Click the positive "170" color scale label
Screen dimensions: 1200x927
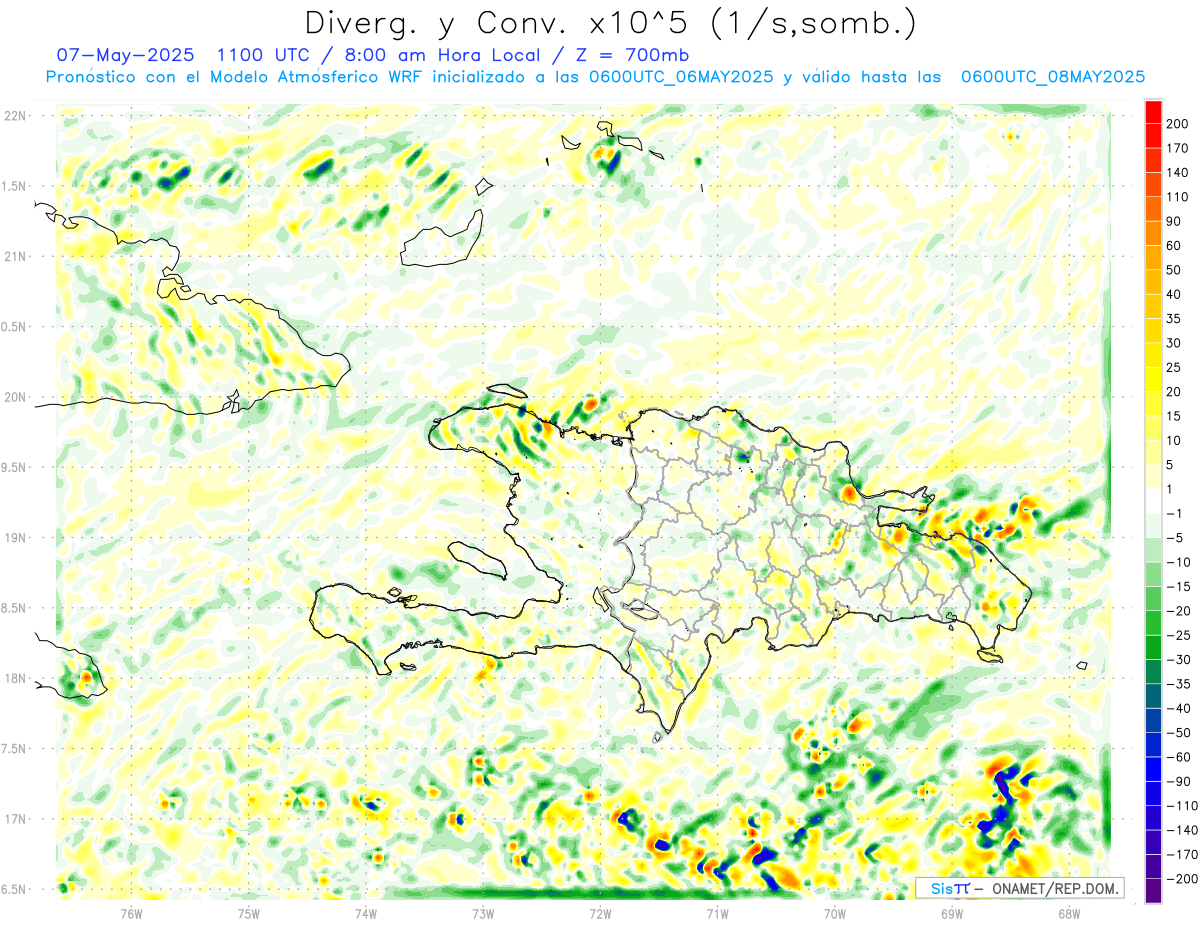click(1178, 148)
